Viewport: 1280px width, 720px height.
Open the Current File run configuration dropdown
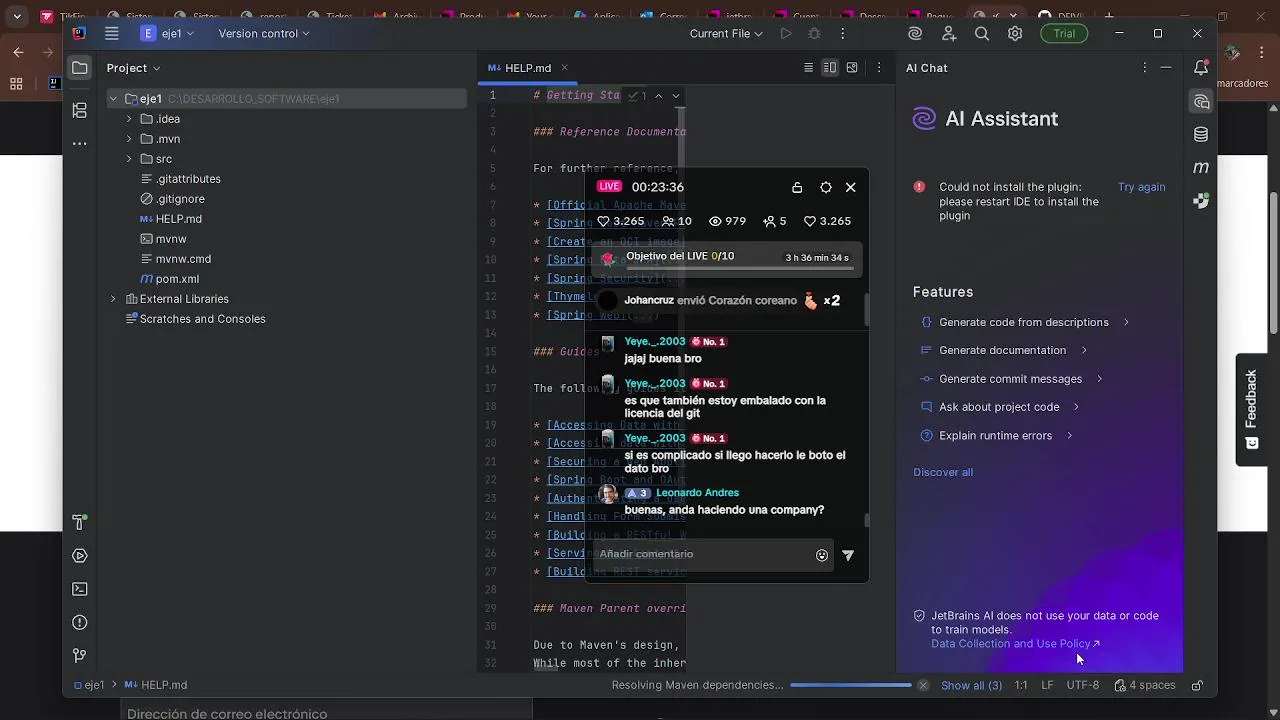pyautogui.click(x=726, y=33)
